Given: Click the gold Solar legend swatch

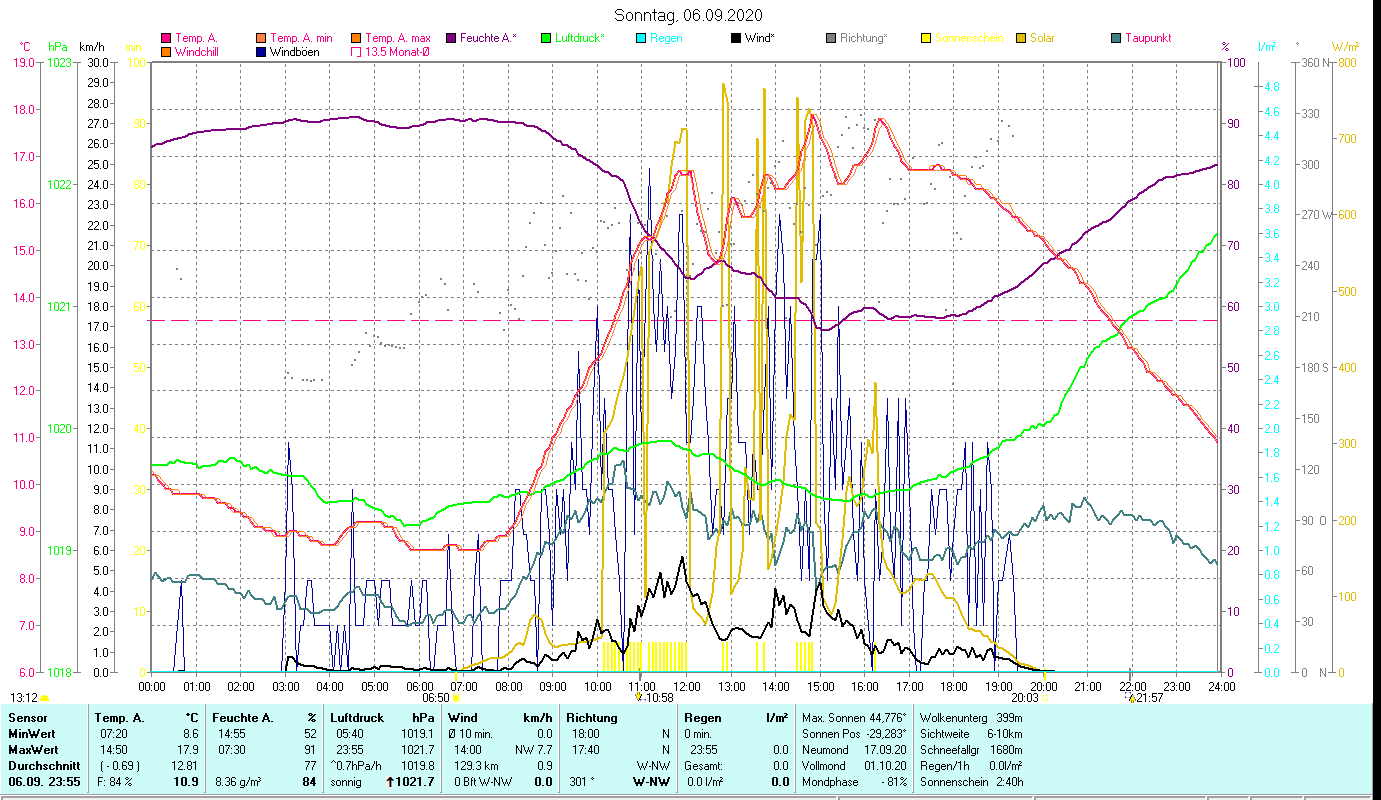Looking at the screenshot, I should click(x=1021, y=39).
